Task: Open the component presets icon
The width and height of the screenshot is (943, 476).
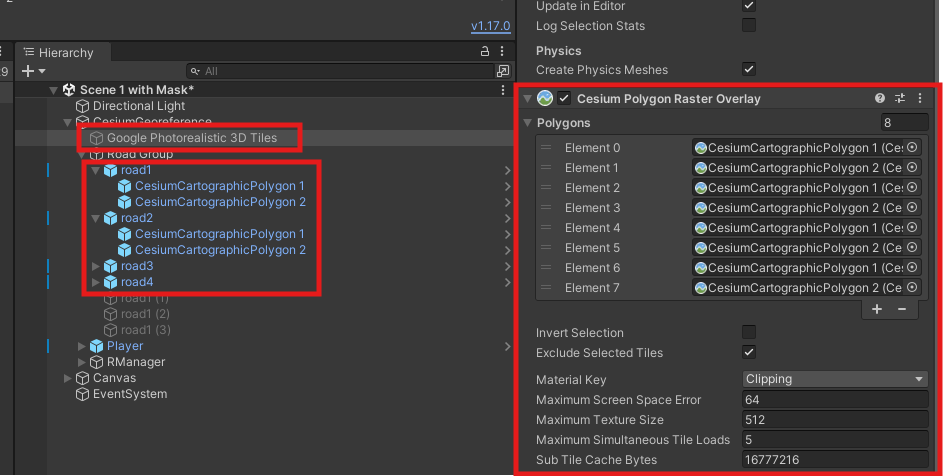Action: point(900,98)
